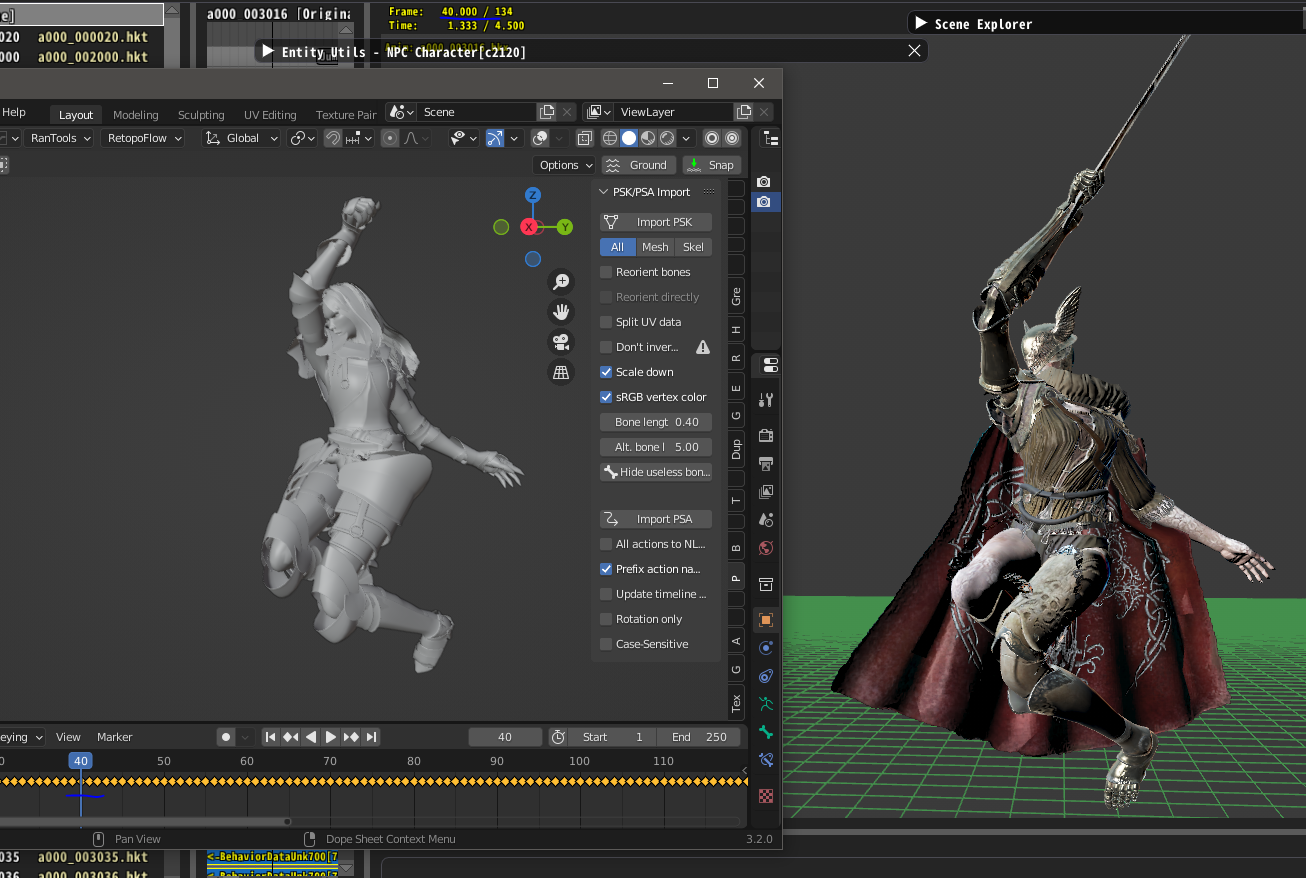Expand the Options dropdown in viewport header
The height and width of the screenshot is (878, 1306).
pyautogui.click(x=565, y=165)
